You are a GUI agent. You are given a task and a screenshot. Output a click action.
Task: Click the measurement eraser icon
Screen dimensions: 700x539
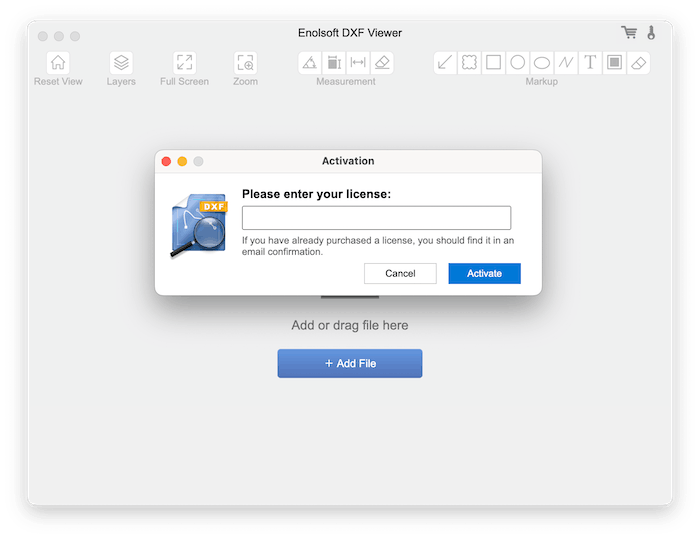click(x=382, y=63)
